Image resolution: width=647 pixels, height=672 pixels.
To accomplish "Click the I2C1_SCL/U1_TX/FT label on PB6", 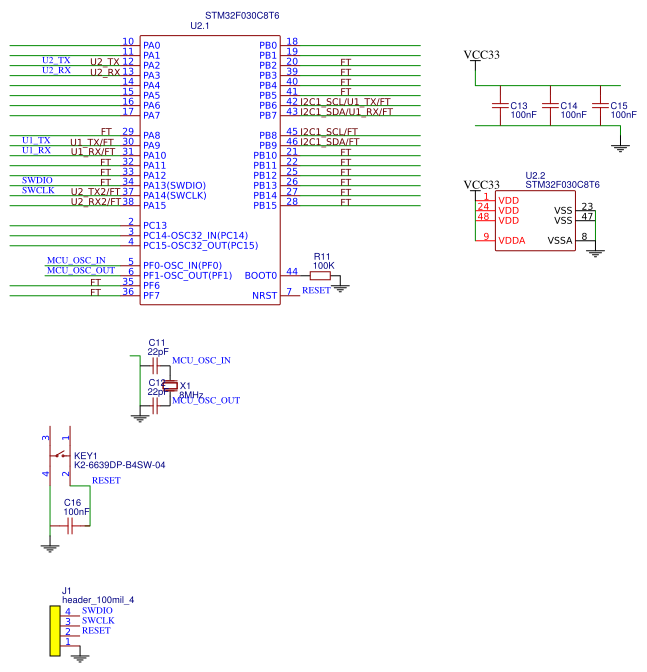I will [x=345, y=102].
